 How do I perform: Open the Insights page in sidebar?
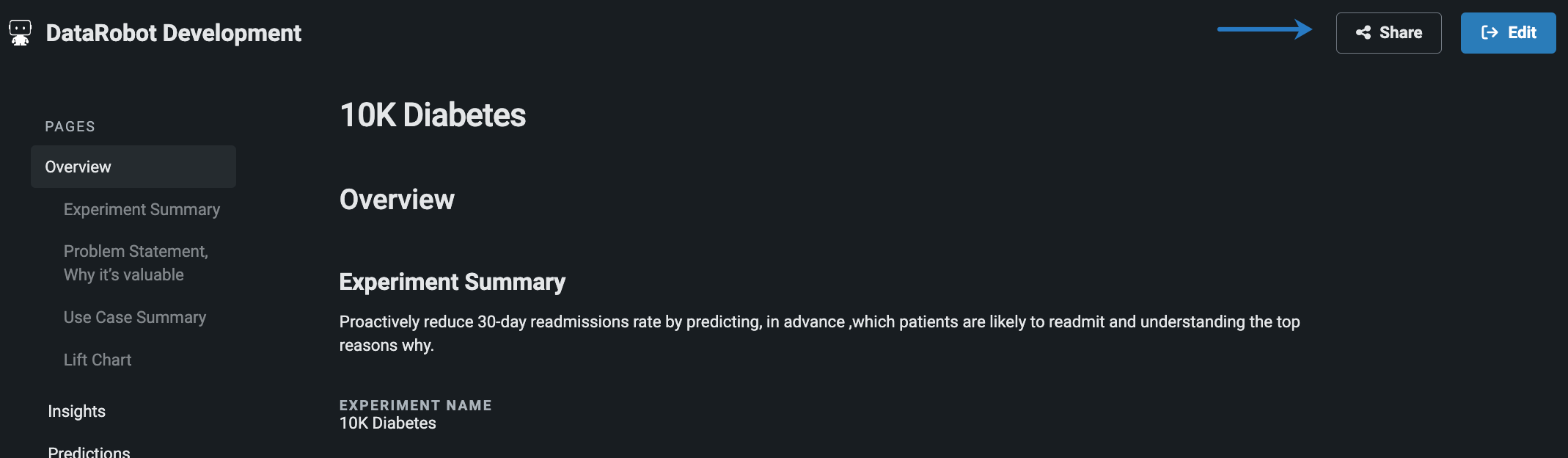pyautogui.click(x=77, y=411)
